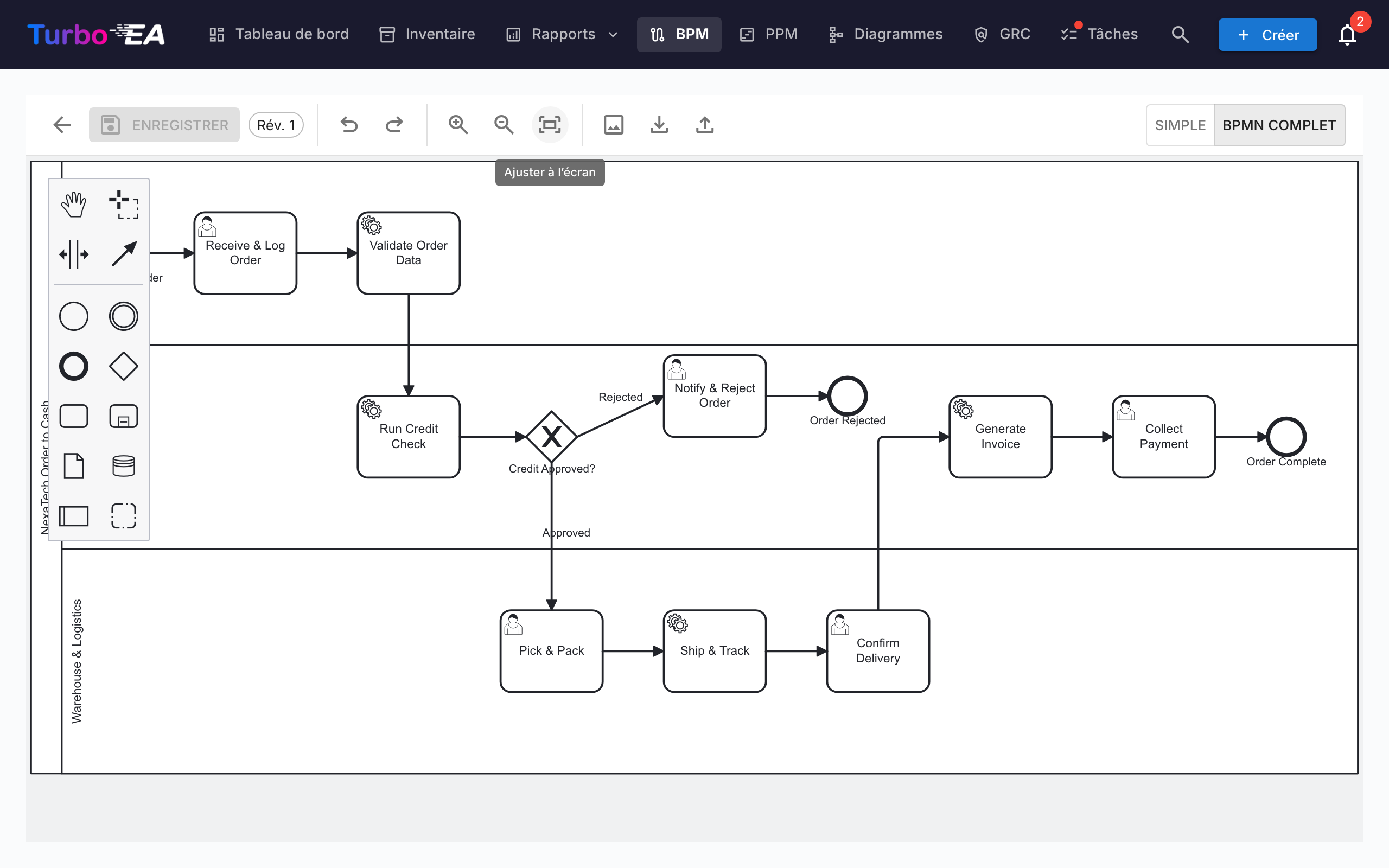Switch to SIMPLE view mode
Viewport: 1389px width, 868px height.
(x=1180, y=125)
